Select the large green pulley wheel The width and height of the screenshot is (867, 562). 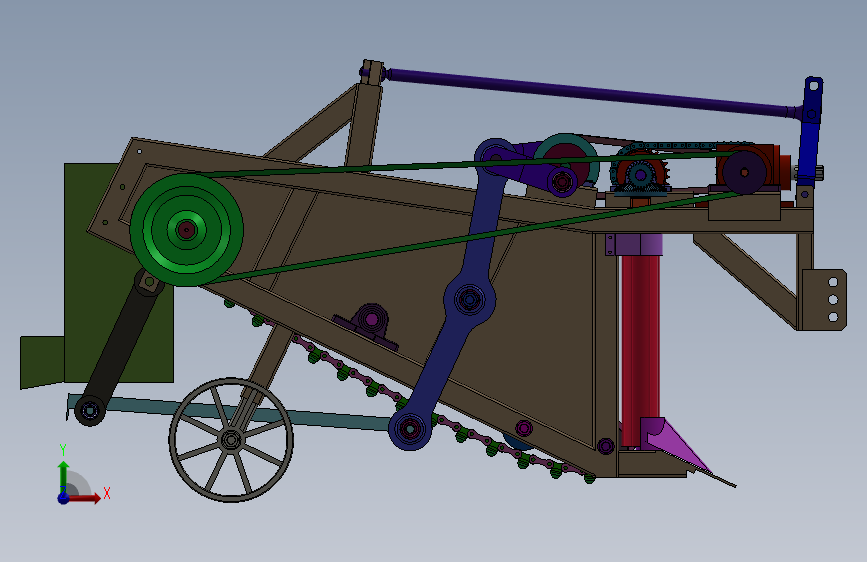click(186, 230)
